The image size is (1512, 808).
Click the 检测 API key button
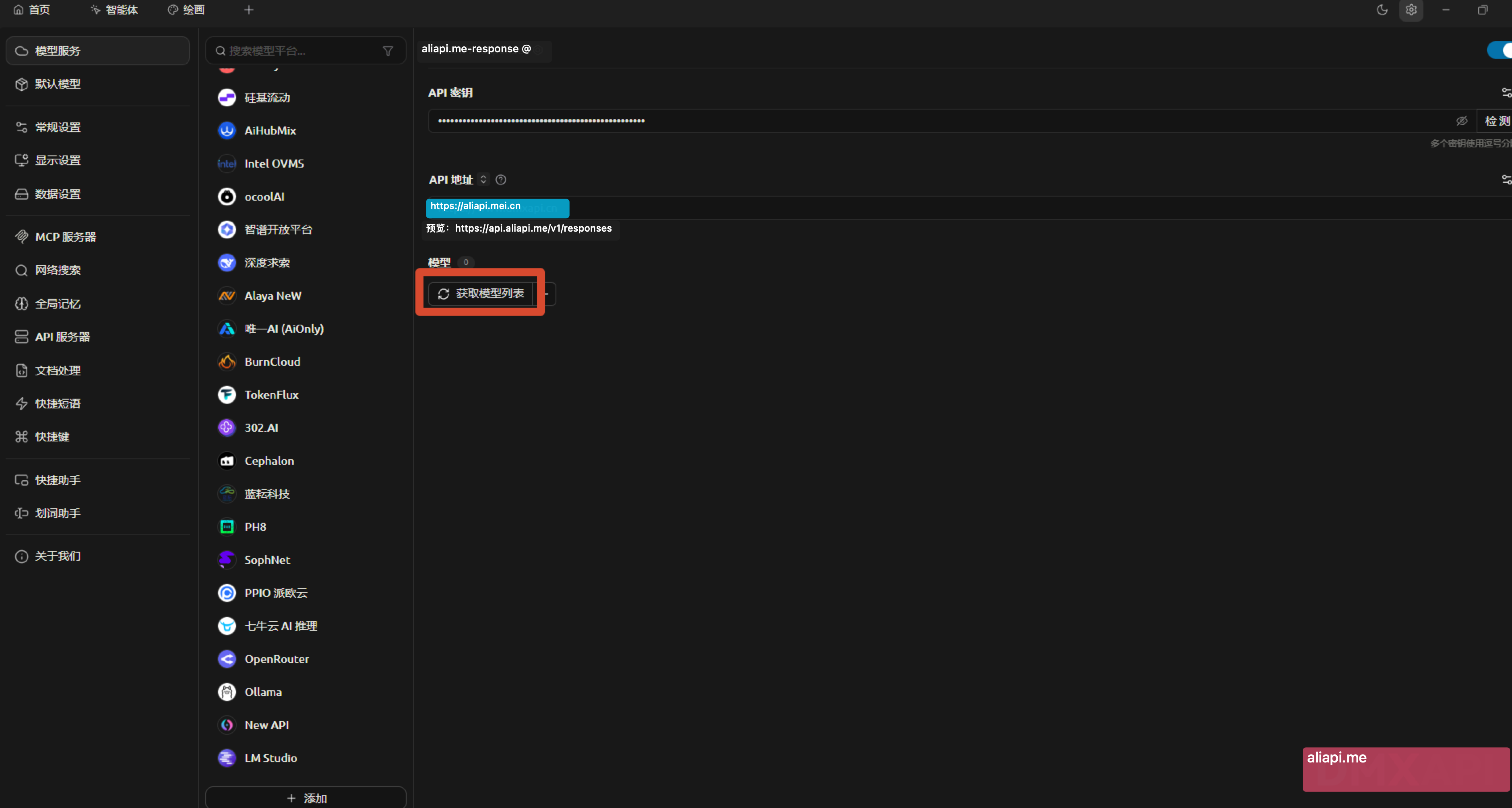(1495, 121)
